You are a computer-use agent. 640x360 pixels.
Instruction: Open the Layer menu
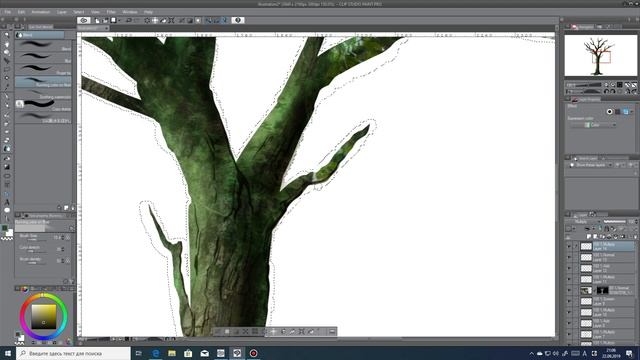(62, 12)
